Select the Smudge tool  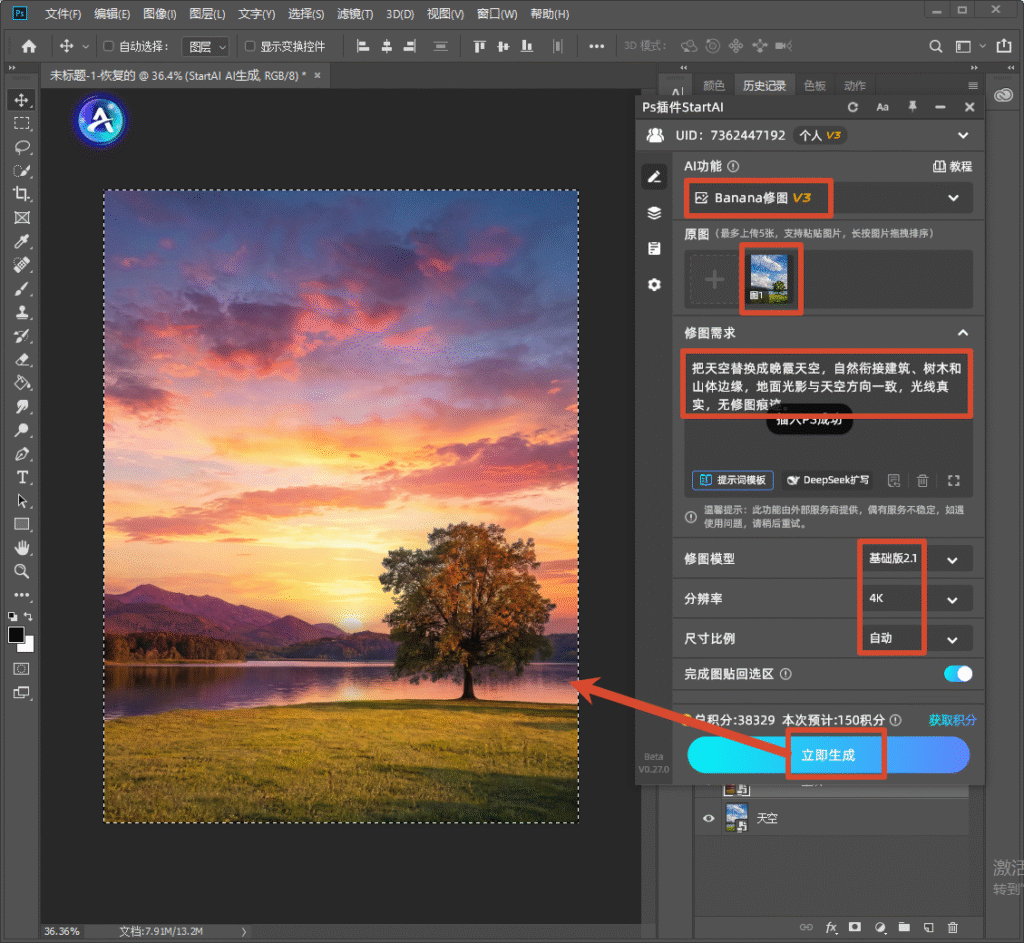coord(22,406)
